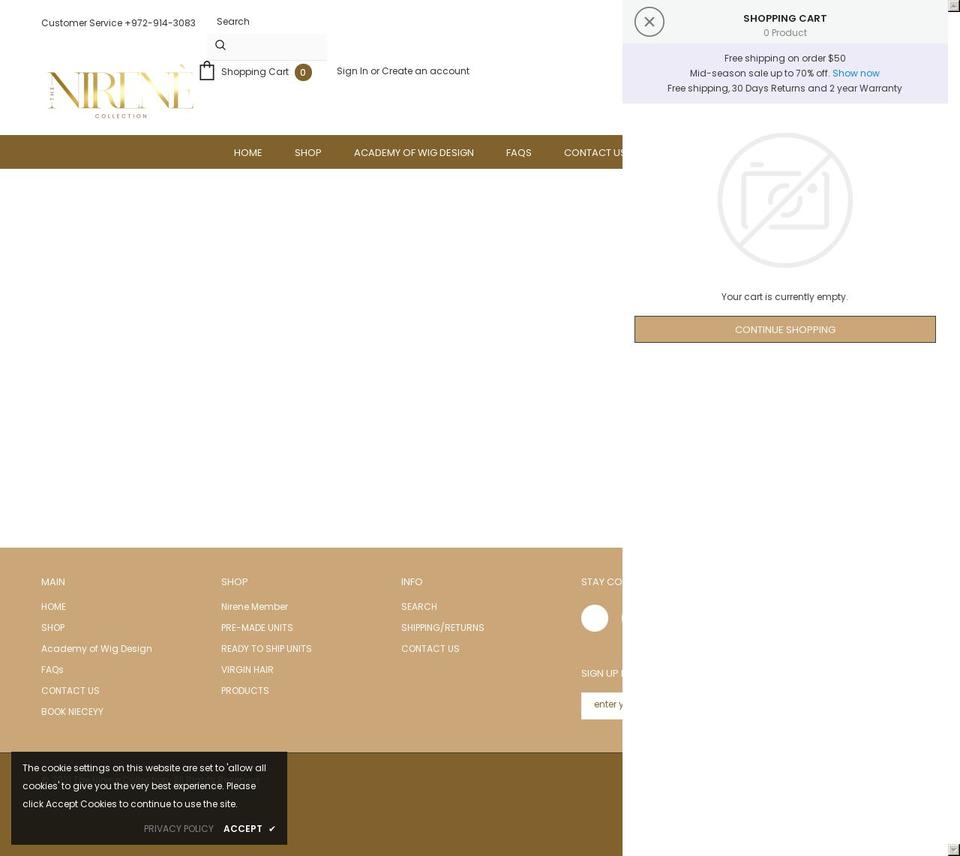Click the scrollbar down arrow
Screen dimensions: 960x856
coord(954,850)
